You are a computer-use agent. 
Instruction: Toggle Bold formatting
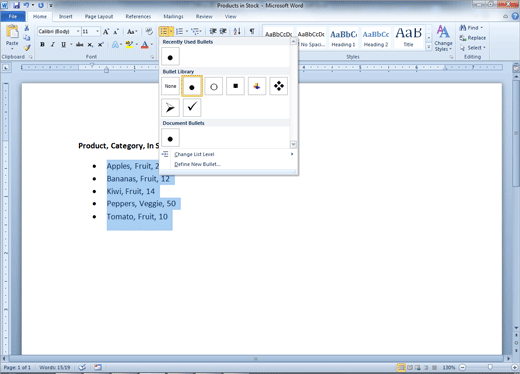pos(42,45)
